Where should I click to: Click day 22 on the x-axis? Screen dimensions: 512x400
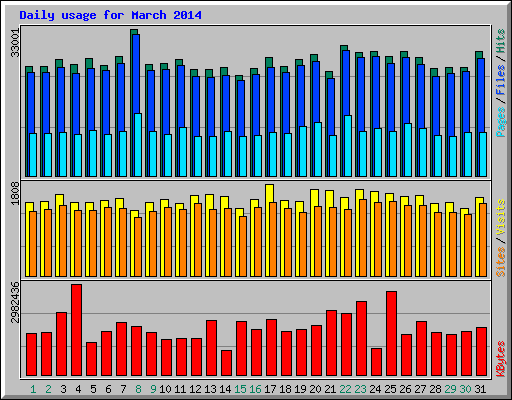point(345,389)
